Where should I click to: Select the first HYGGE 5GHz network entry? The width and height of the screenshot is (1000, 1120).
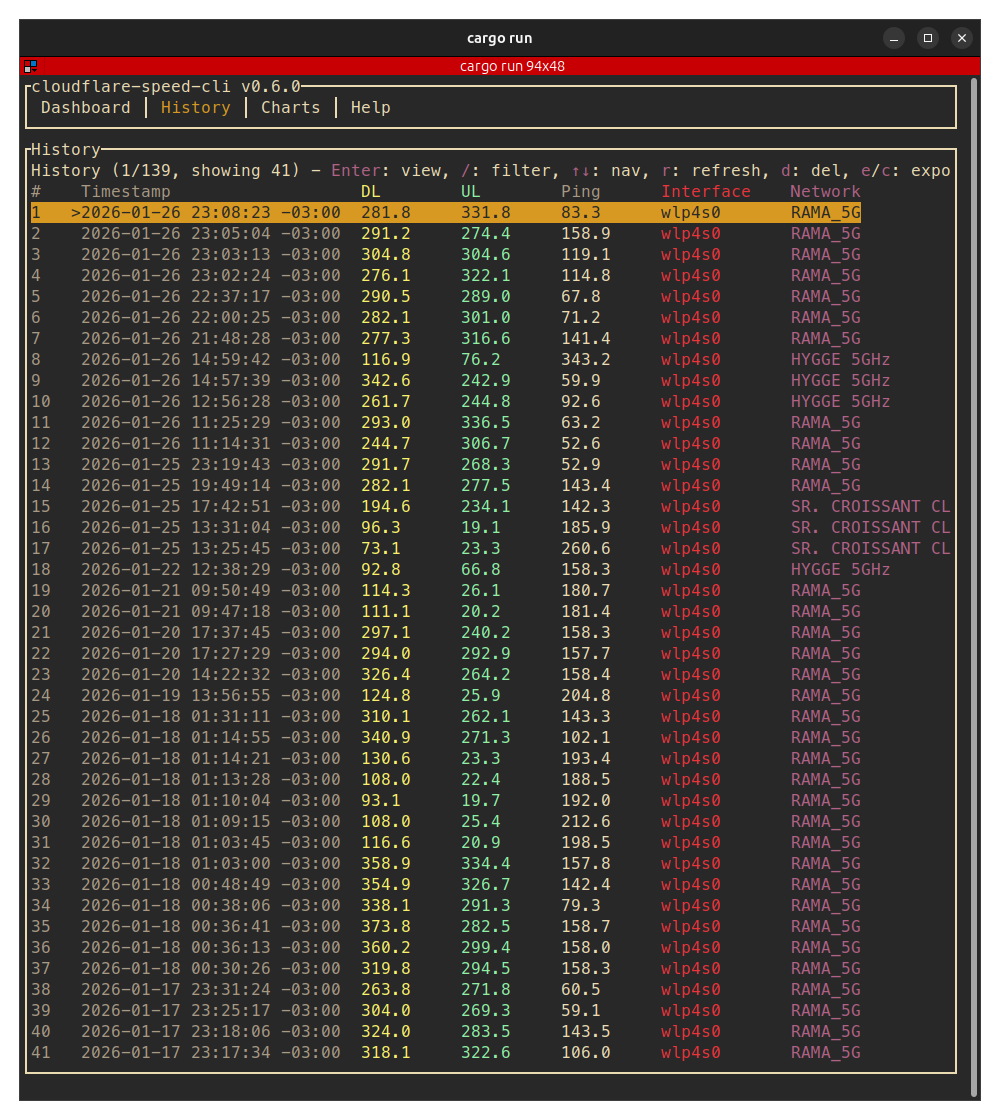[450, 359]
